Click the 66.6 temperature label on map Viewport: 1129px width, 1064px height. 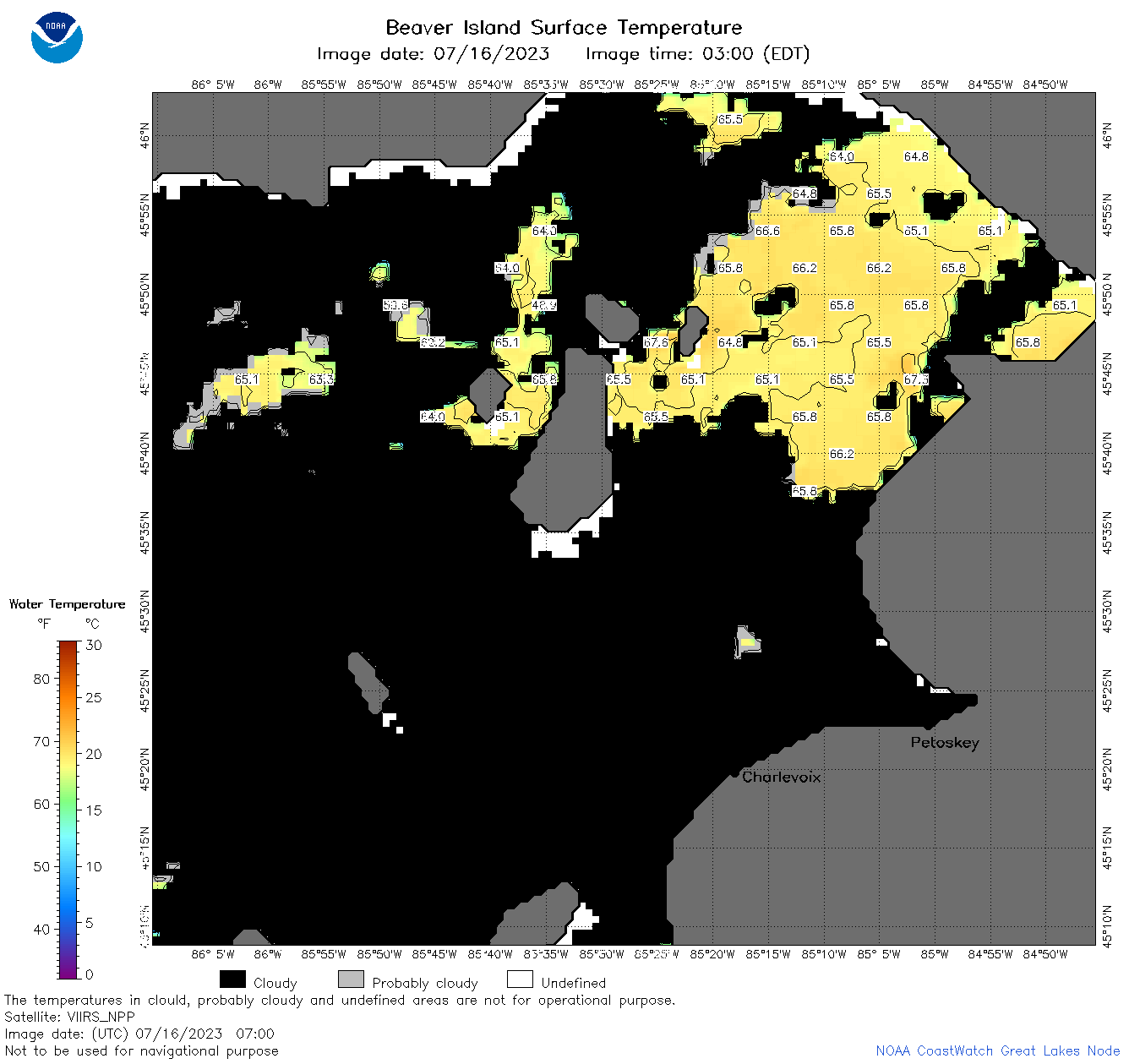[767, 231]
